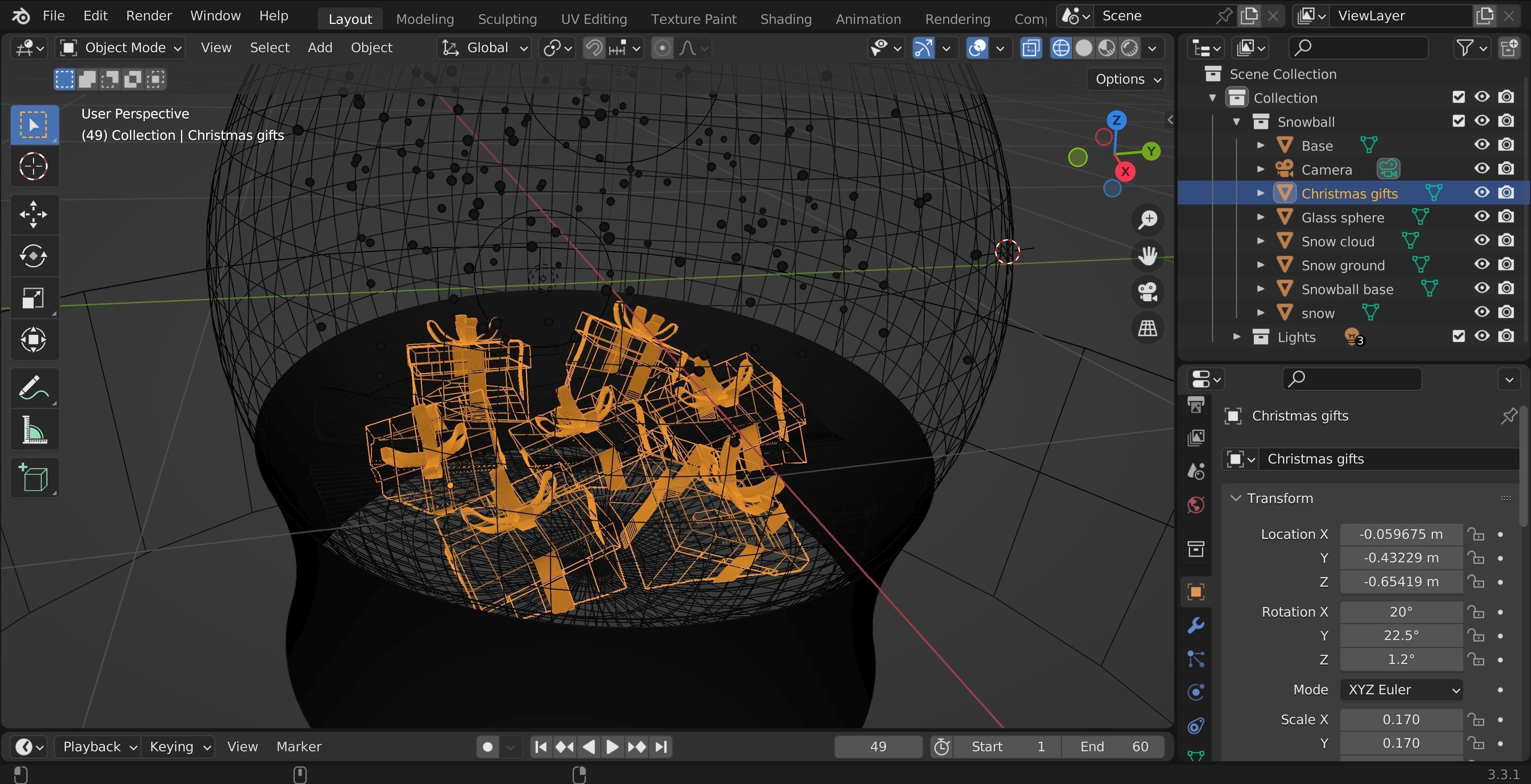Open the XYZ Euler rotation mode dropdown
Image resolution: width=1531 pixels, height=784 pixels.
tap(1401, 690)
